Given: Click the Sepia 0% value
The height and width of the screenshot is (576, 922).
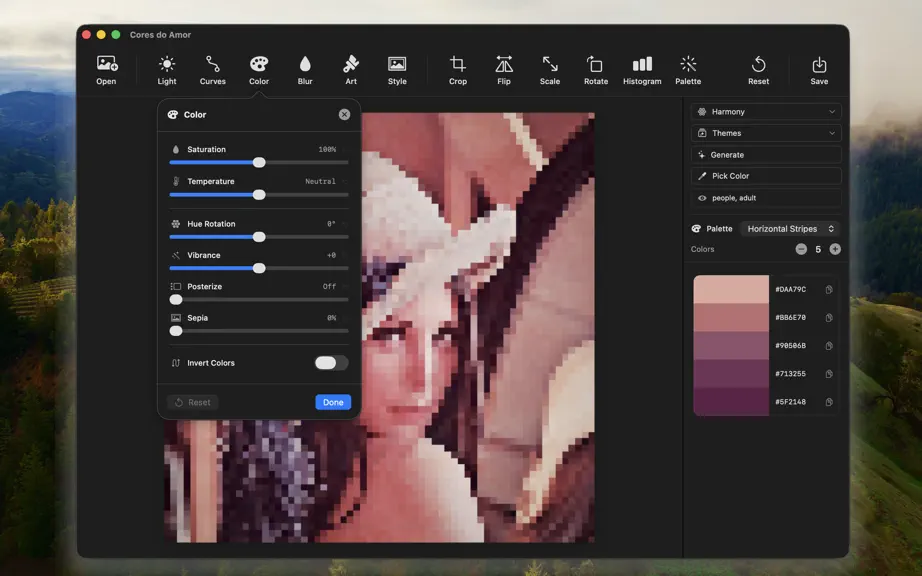Looking at the screenshot, I should point(332,318).
